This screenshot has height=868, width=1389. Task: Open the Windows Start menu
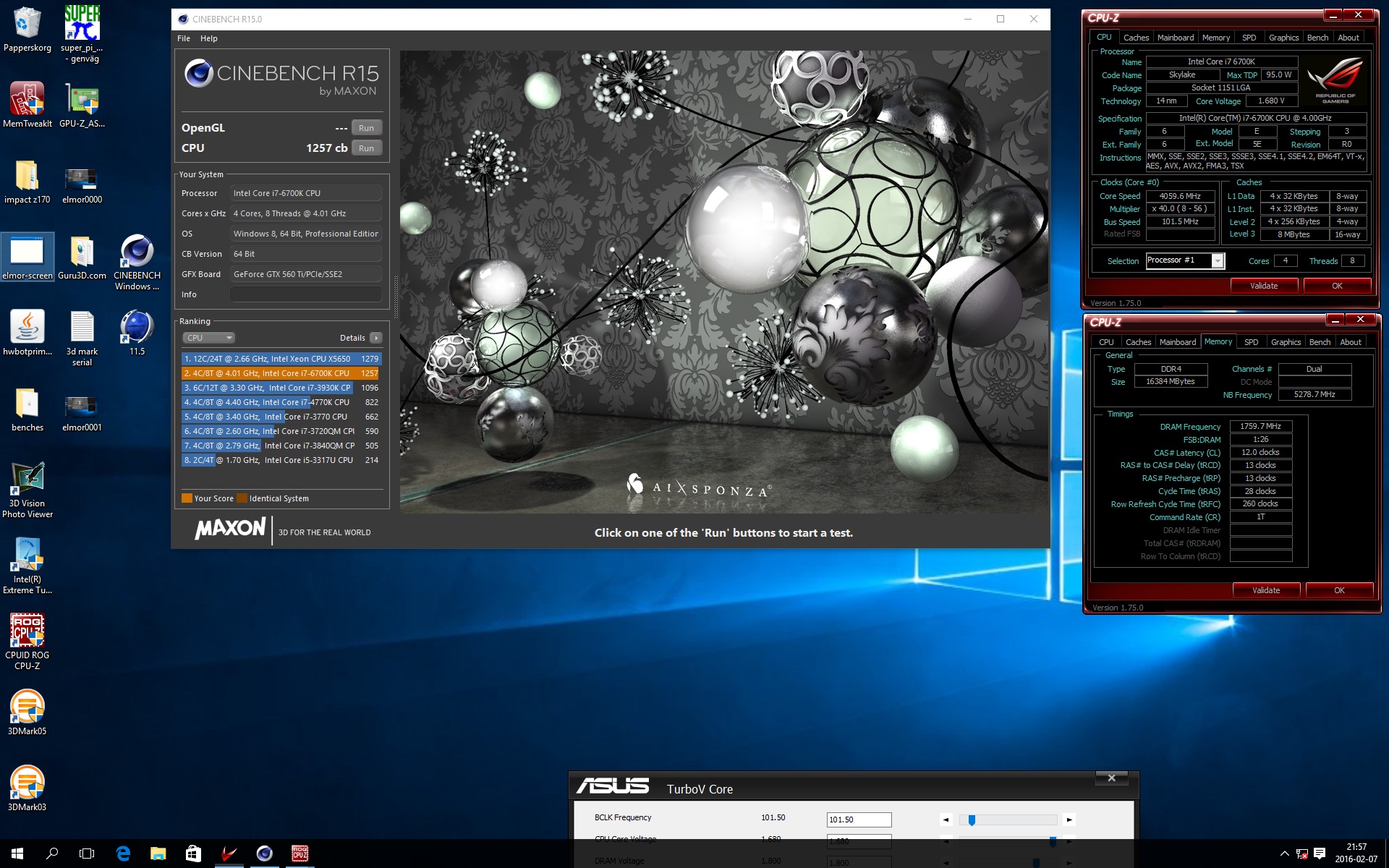click(x=17, y=854)
